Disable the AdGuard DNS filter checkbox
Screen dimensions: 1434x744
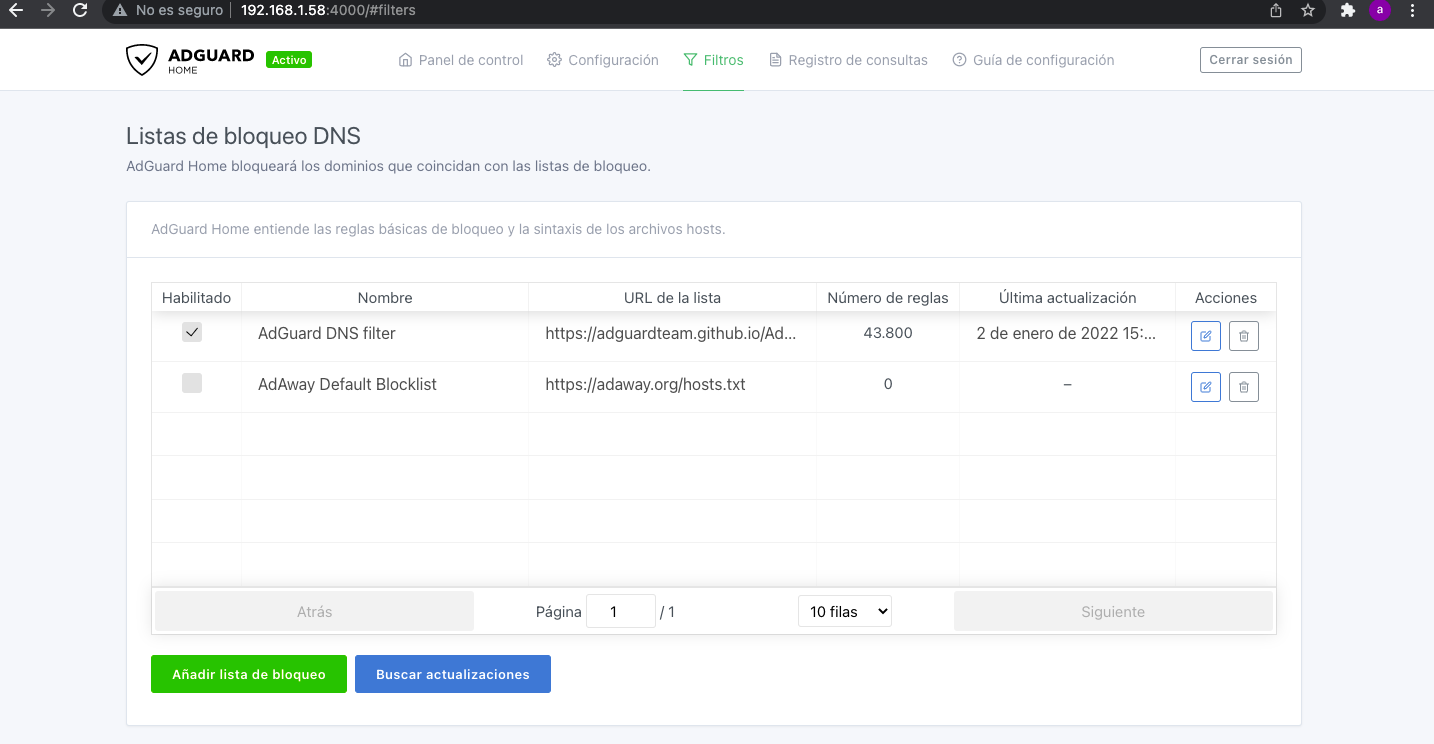[x=192, y=333]
